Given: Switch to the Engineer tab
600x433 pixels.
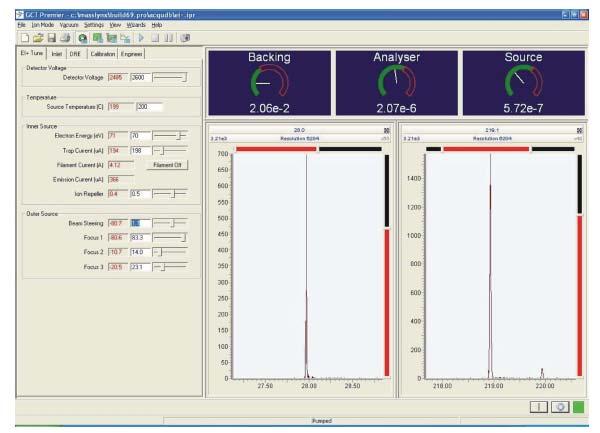Looking at the screenshot, I should [131, 54].
